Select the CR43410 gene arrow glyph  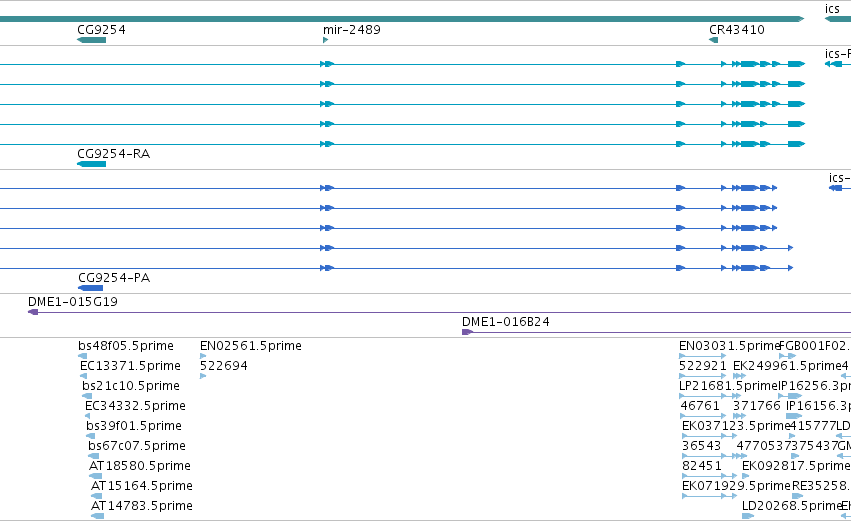[x=713, y=40]
